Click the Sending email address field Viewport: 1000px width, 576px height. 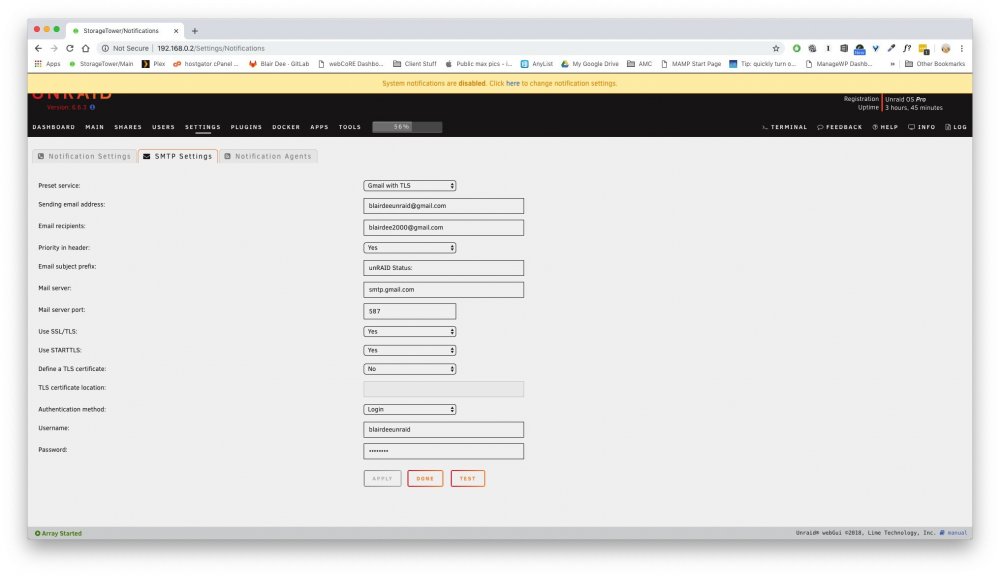coord(443,206)
